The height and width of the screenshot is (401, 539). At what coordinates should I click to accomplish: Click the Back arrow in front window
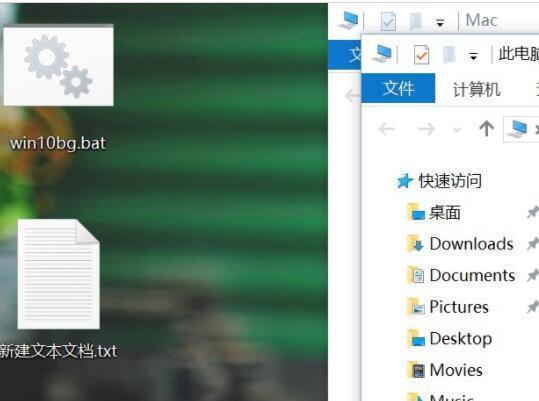tap(387, 130)
